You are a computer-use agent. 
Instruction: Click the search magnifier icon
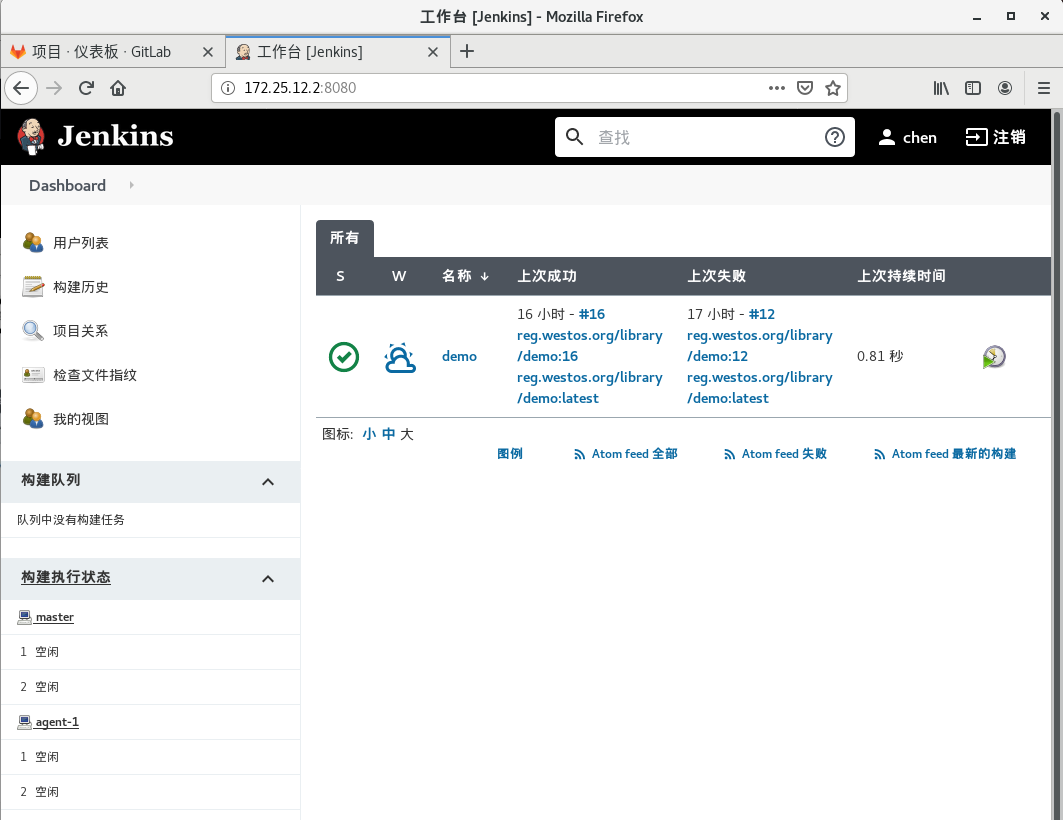coord(574,137)
